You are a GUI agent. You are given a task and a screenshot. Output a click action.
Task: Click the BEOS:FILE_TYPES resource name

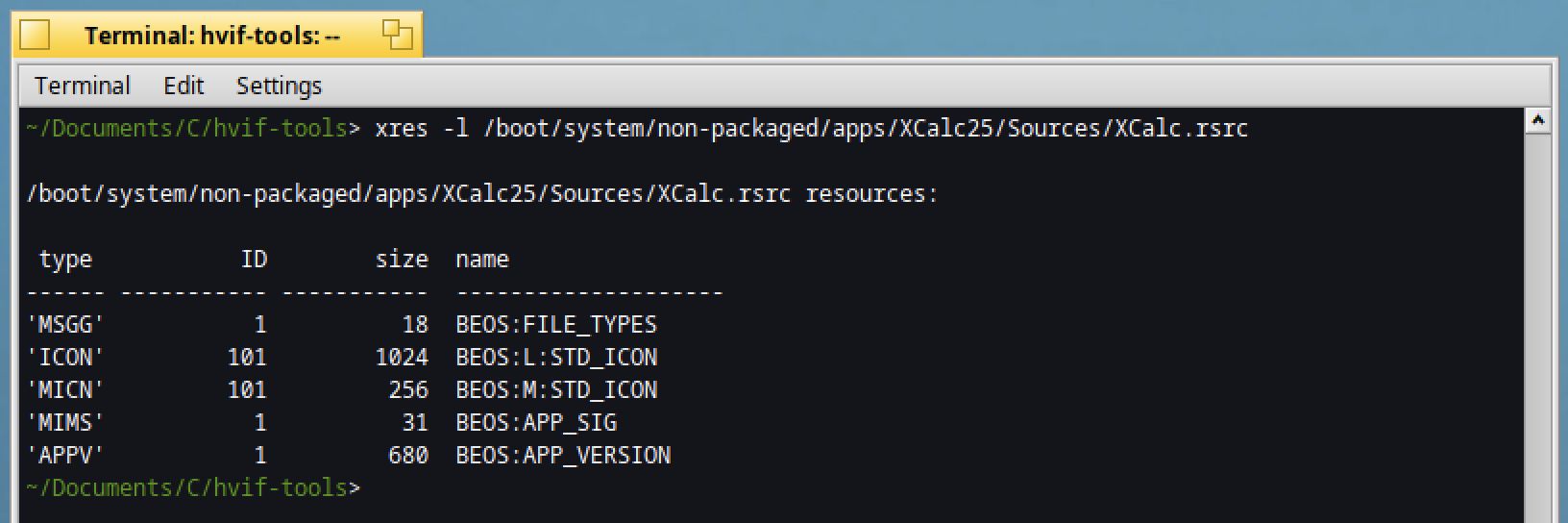click(556, 325)
